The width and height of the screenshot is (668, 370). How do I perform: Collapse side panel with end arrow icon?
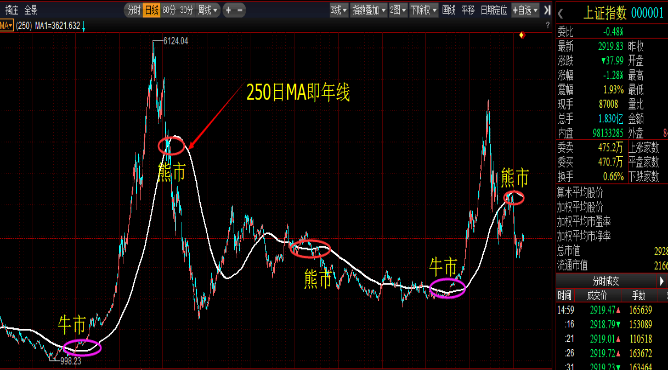[x=547, y=10]
